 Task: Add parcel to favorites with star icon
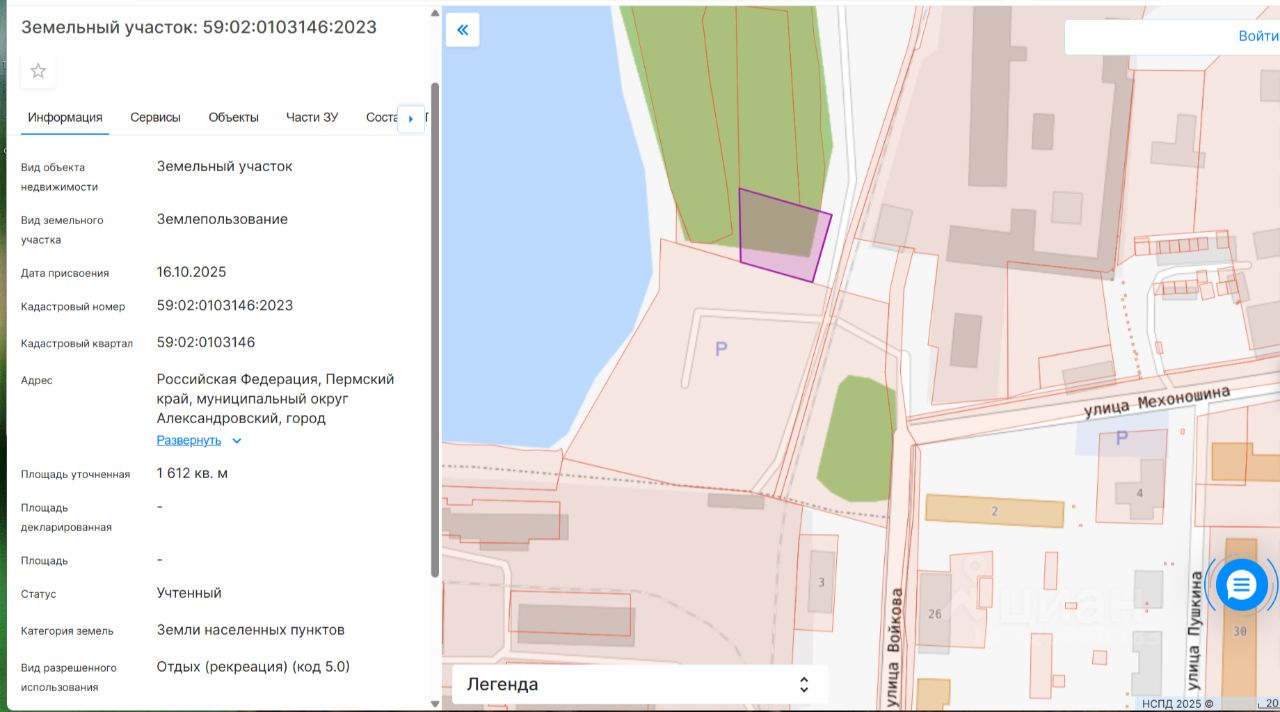point(38,71)
